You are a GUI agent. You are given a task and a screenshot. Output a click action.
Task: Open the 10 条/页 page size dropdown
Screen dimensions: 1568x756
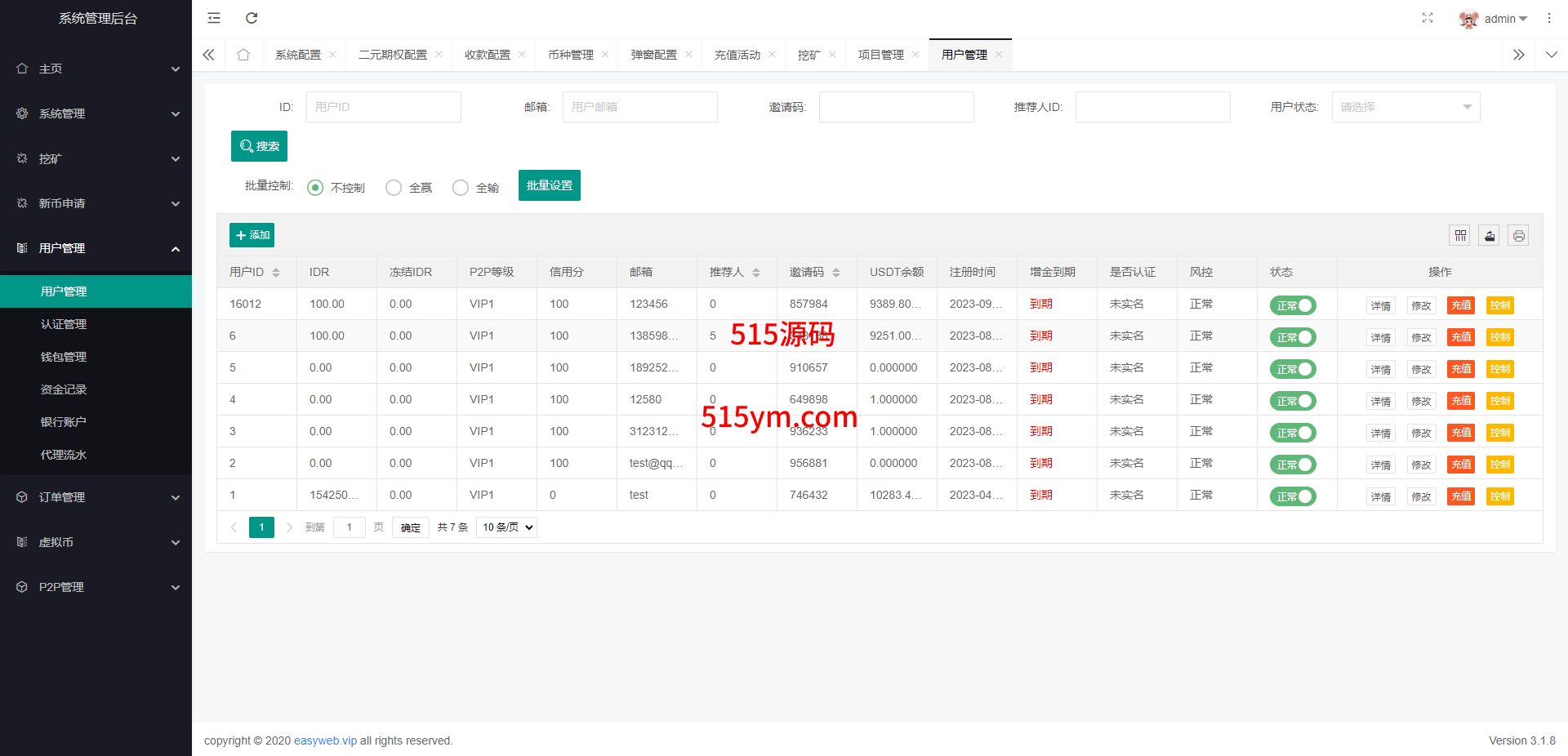click(x=506, y=527)
